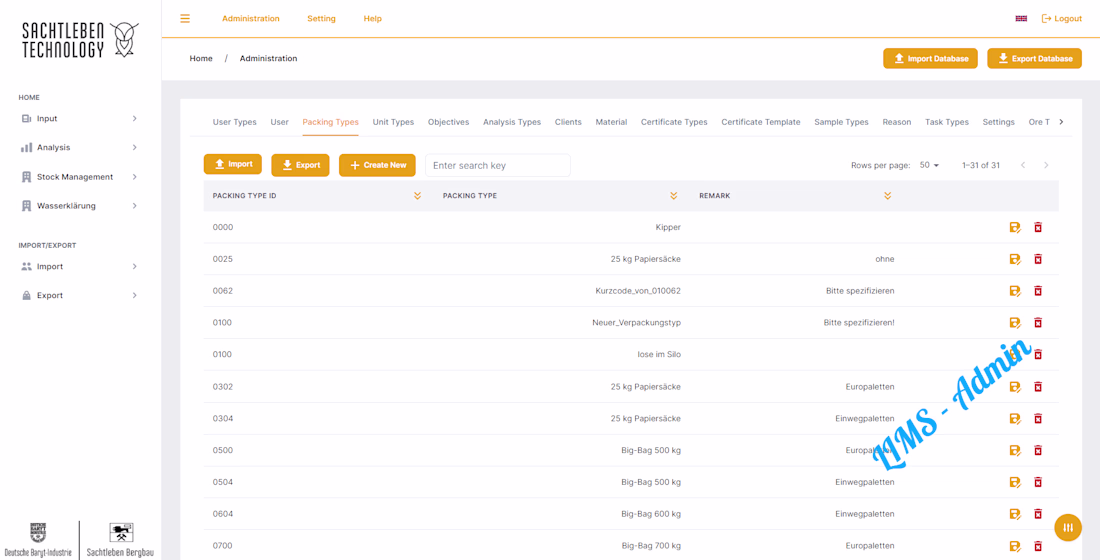
Task: Expand the Wasserklärung sidebar section
Action: click(x=80, y=206)
